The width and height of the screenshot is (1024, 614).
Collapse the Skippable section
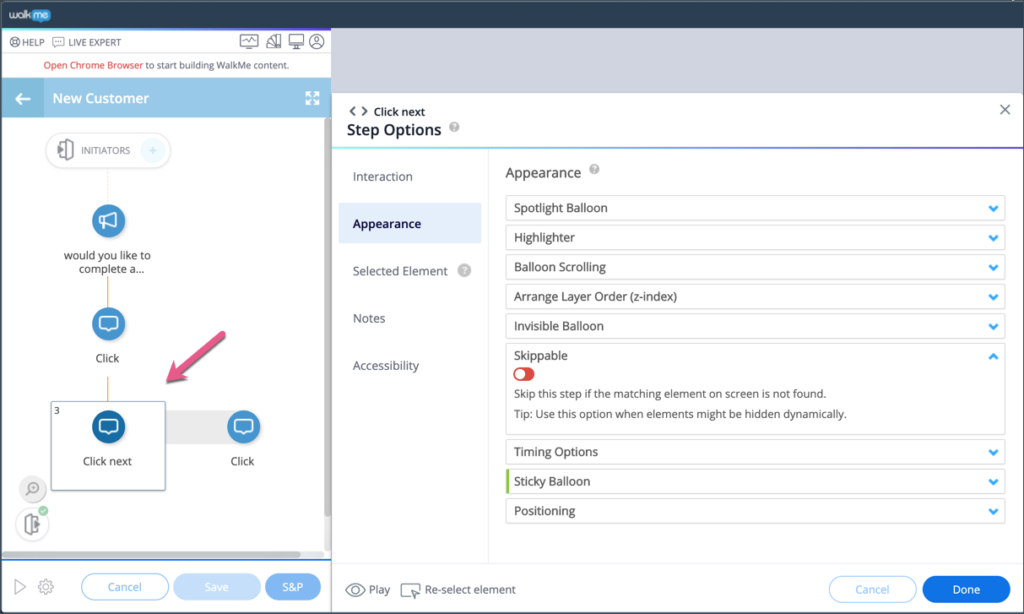click(992, 356)
